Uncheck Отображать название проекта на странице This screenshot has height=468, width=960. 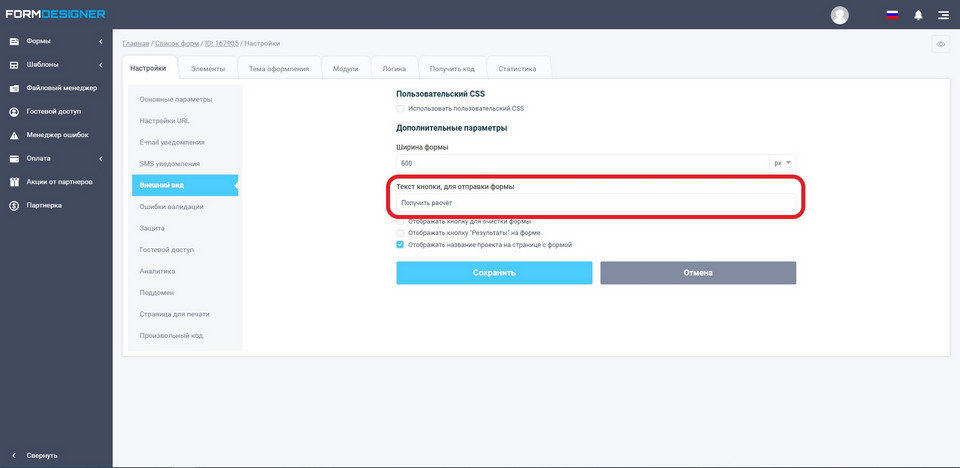[x=400, y=244]
